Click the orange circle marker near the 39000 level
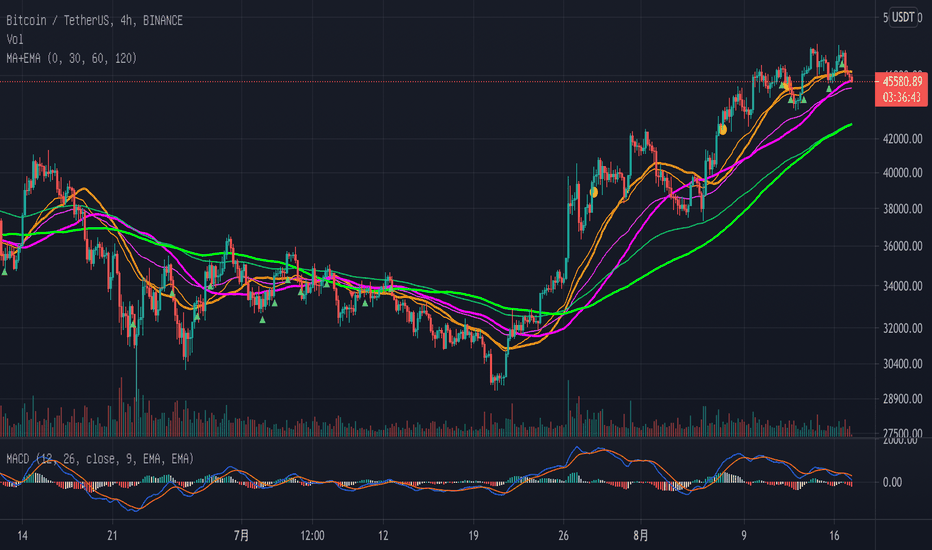The width and height of the screenshot is (932, 550). click(593, 192)
